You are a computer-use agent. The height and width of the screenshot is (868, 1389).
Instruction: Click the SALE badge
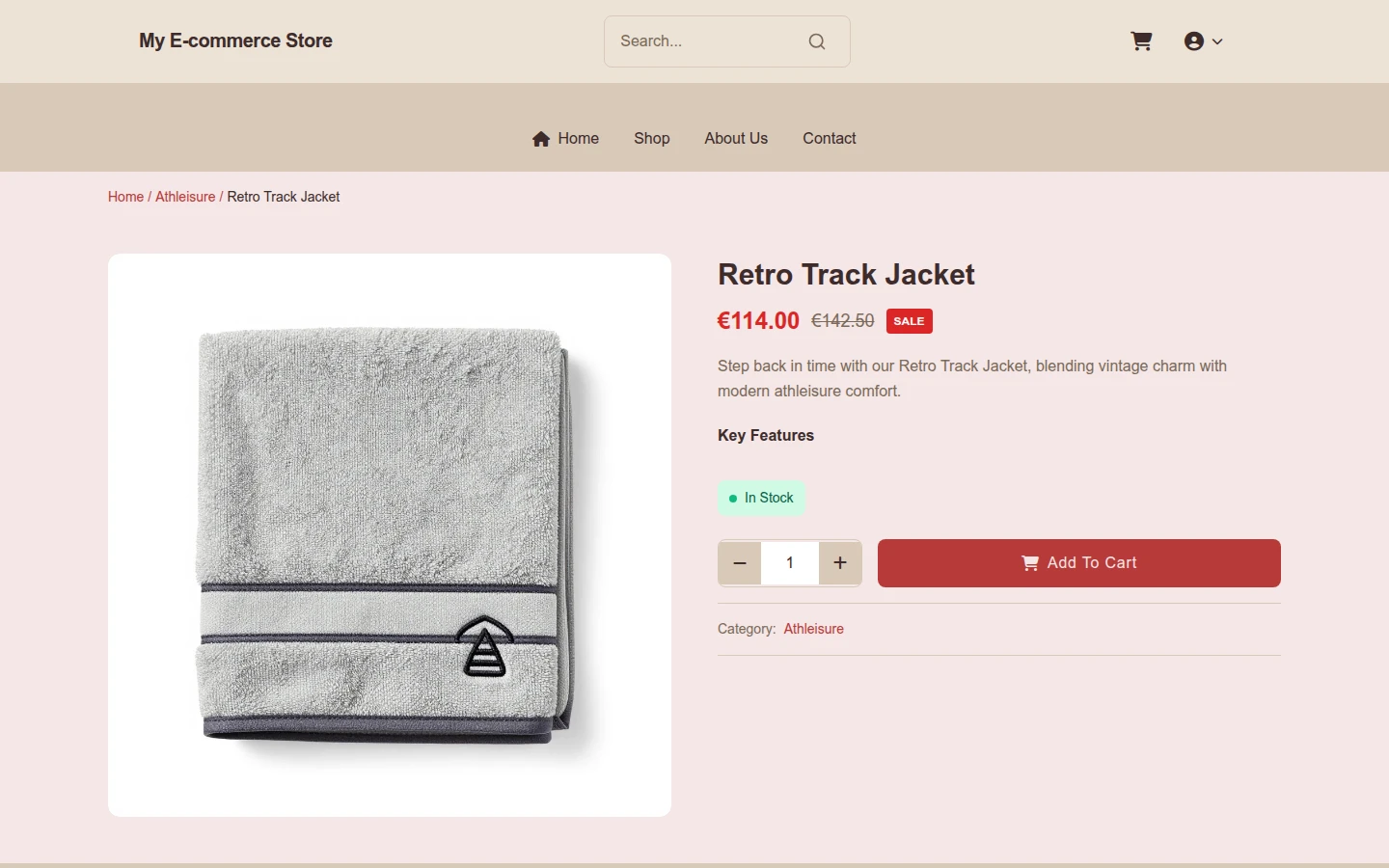pyautogui.click(x=909, y=321)
